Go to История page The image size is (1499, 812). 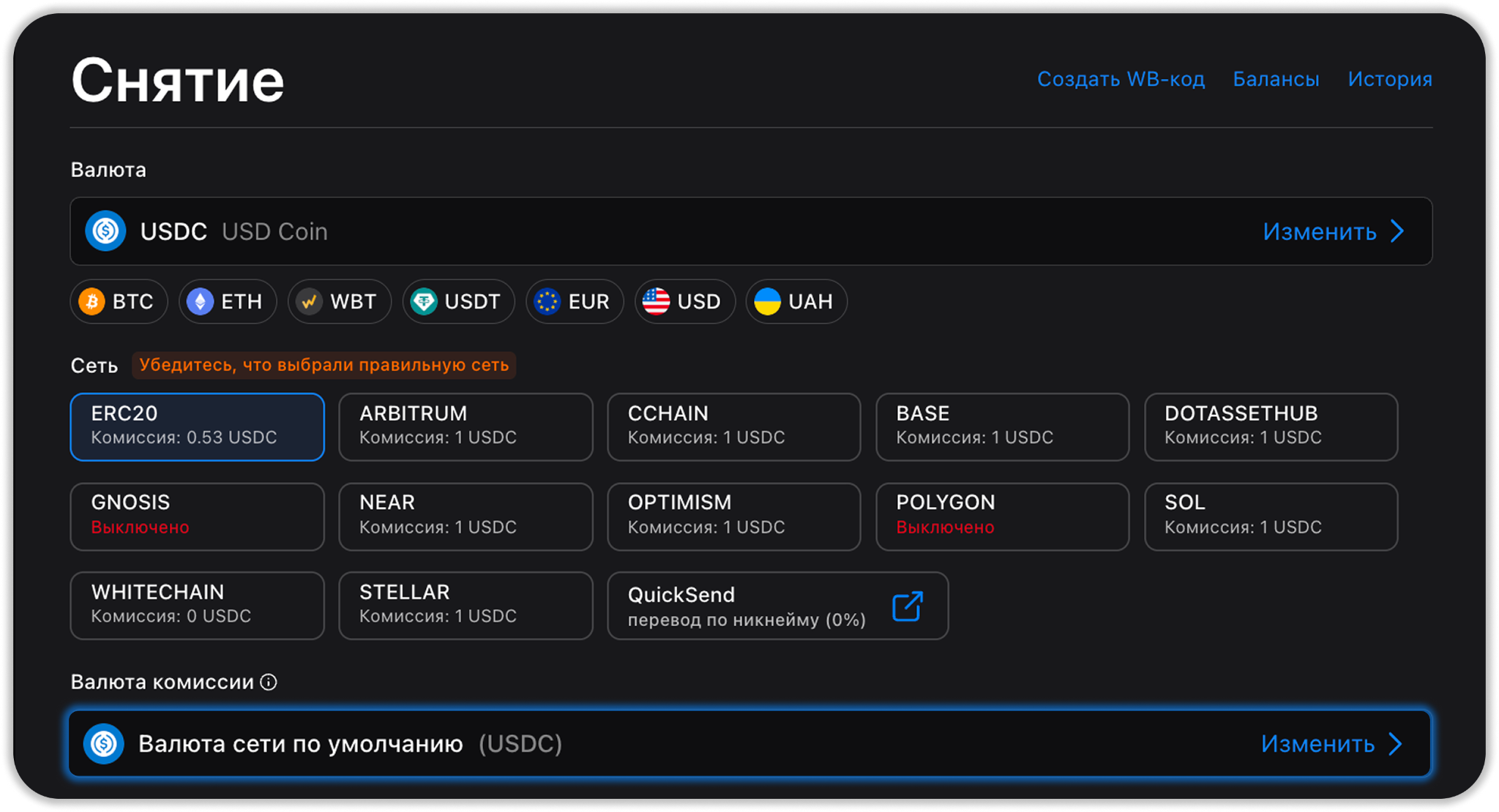(1389, 79)
